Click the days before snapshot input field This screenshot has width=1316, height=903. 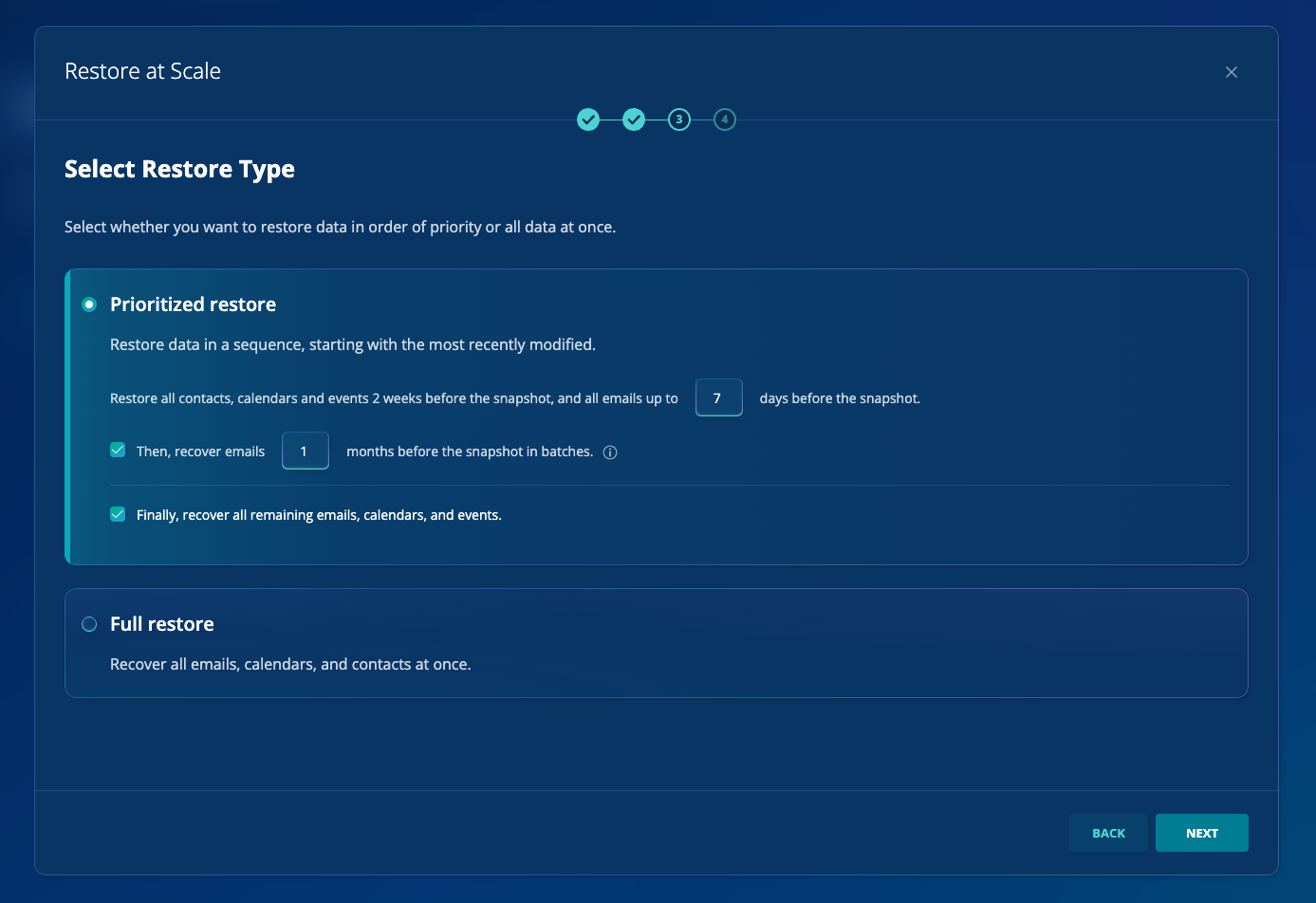[719, 397]
